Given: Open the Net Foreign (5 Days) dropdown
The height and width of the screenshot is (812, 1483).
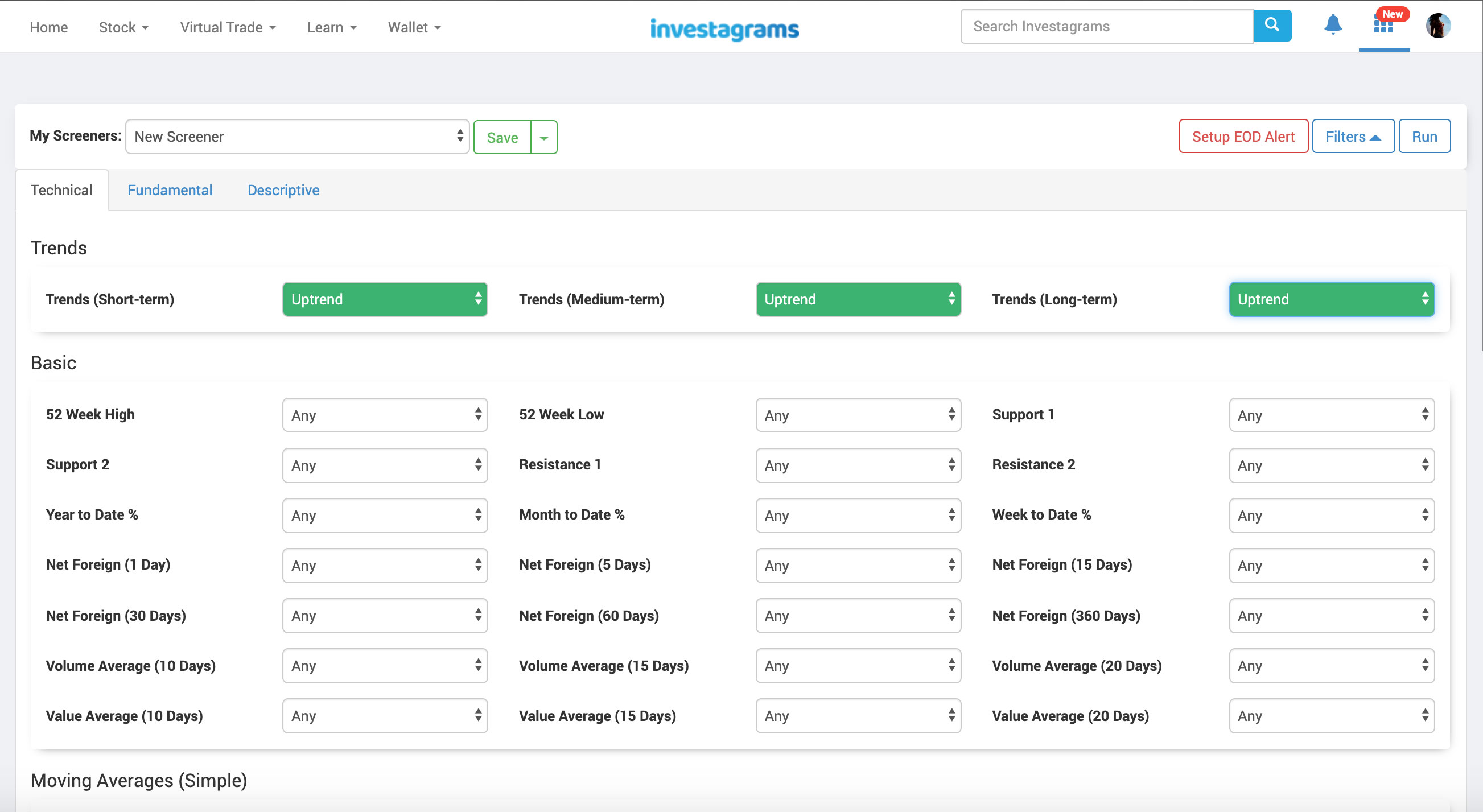Looking at the screenshot, I should pyautogui.click(x=858, y=565).
